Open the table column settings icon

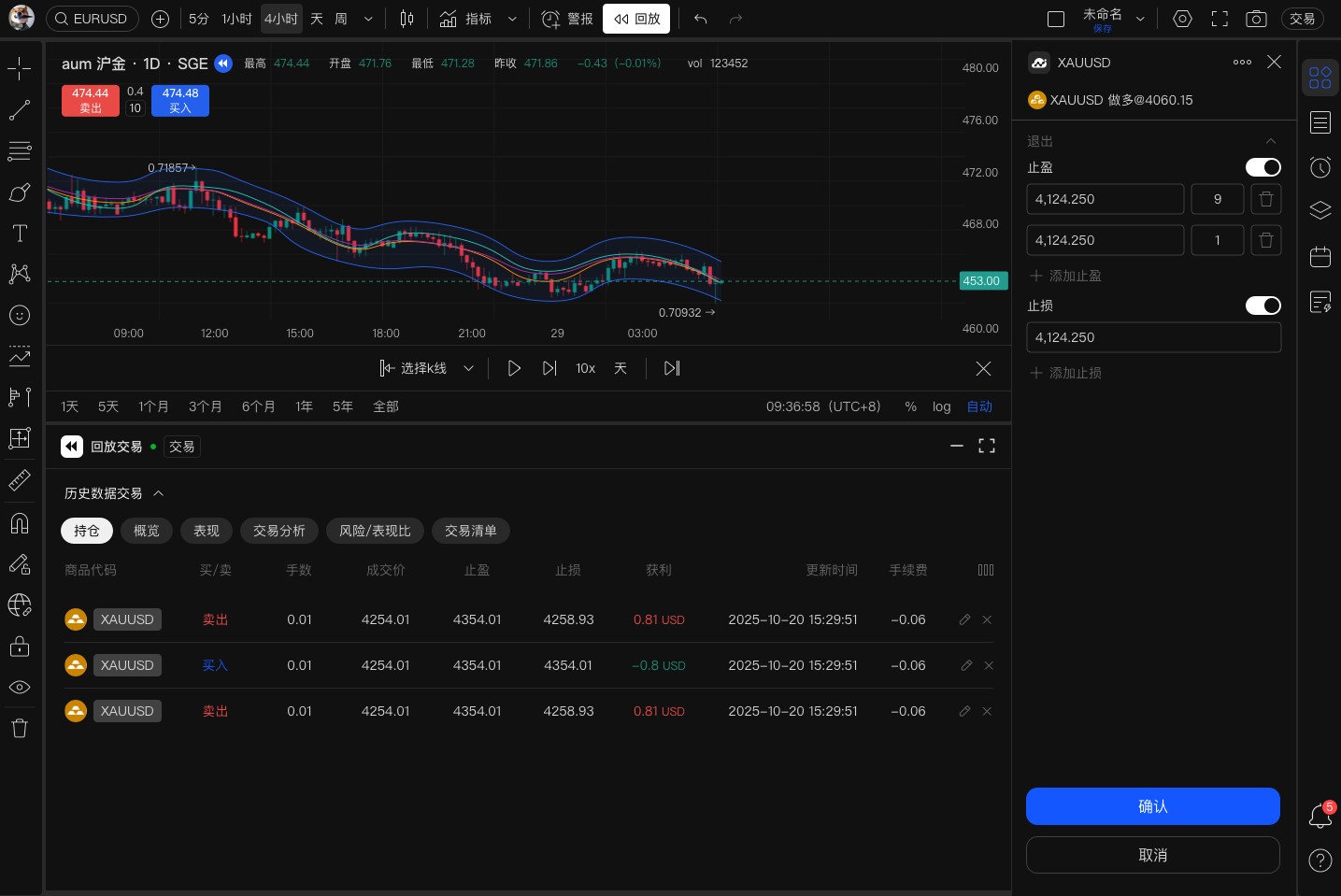(986, 570)
